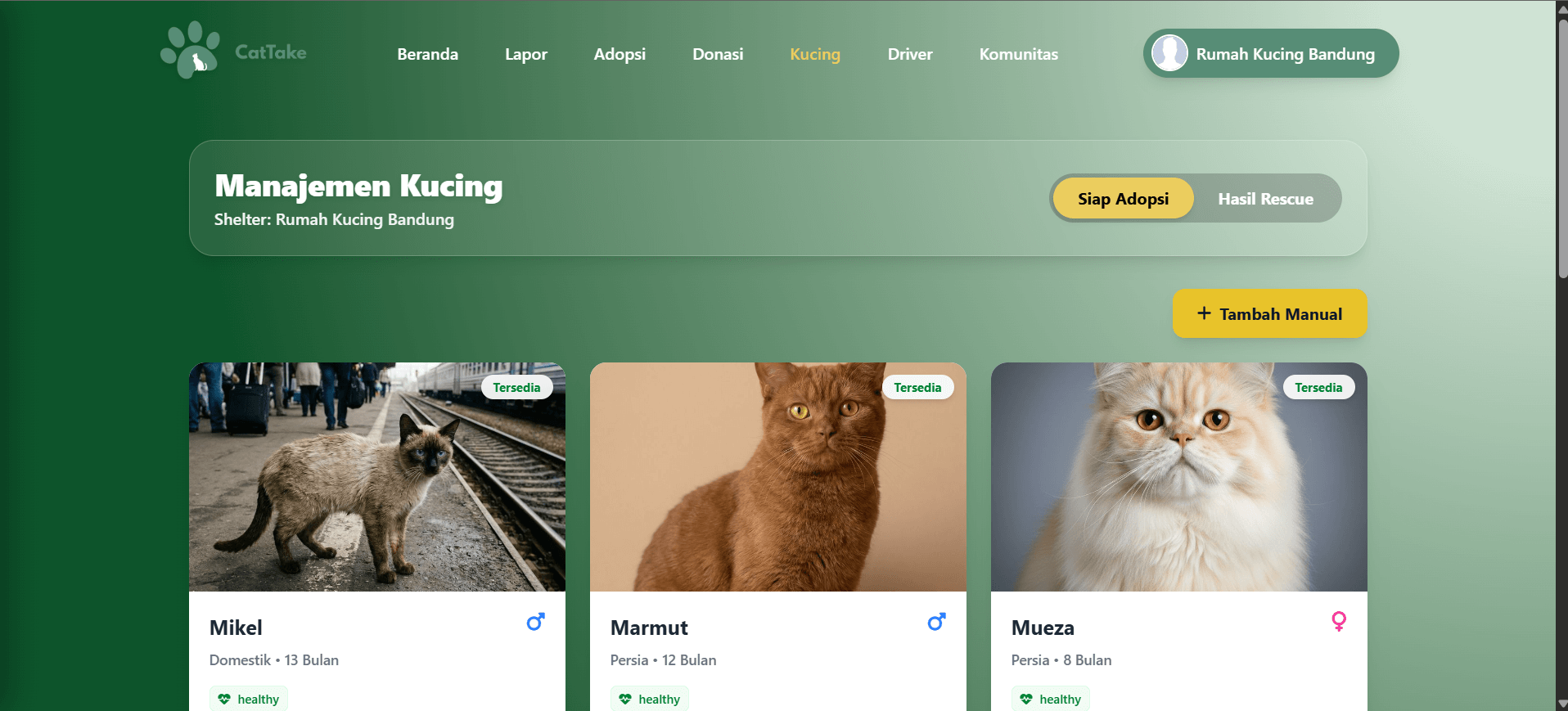Click the male gender icon on Mikel card
The height and width of the screenshot is (711, 1568).
[x=535, y=623]
